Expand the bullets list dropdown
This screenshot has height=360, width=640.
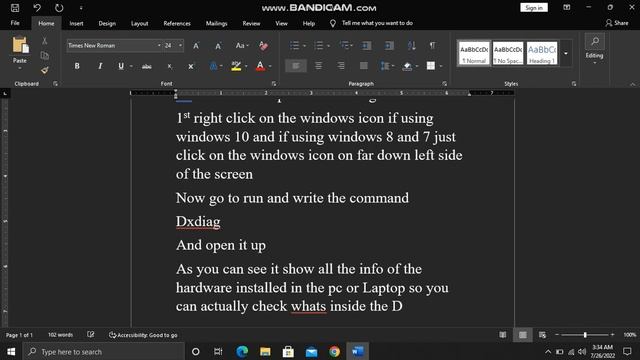tap(304, 46)
